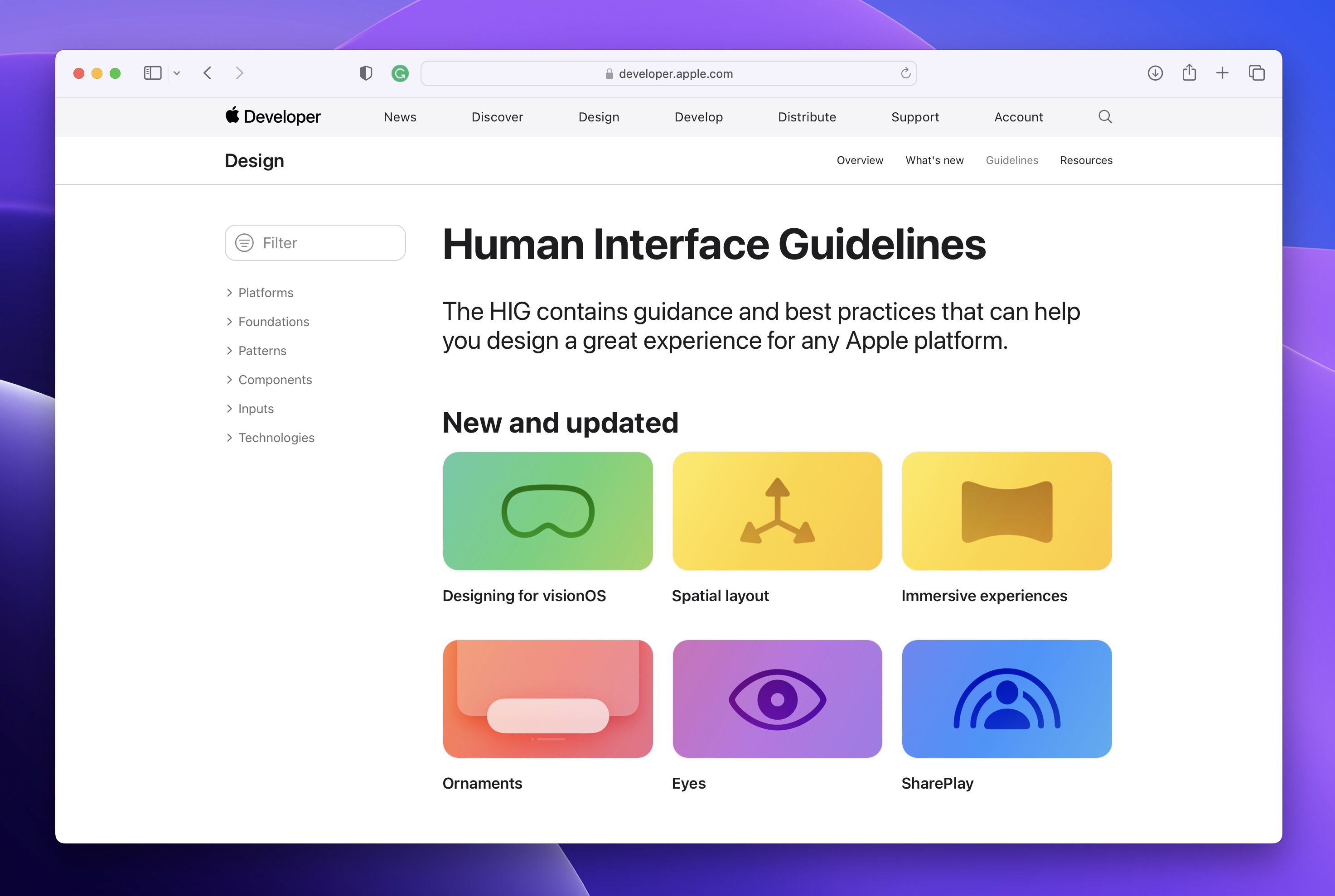Switch to the What's new tab
Viewport: 1335px width, 896px height.
pos(934,160)
